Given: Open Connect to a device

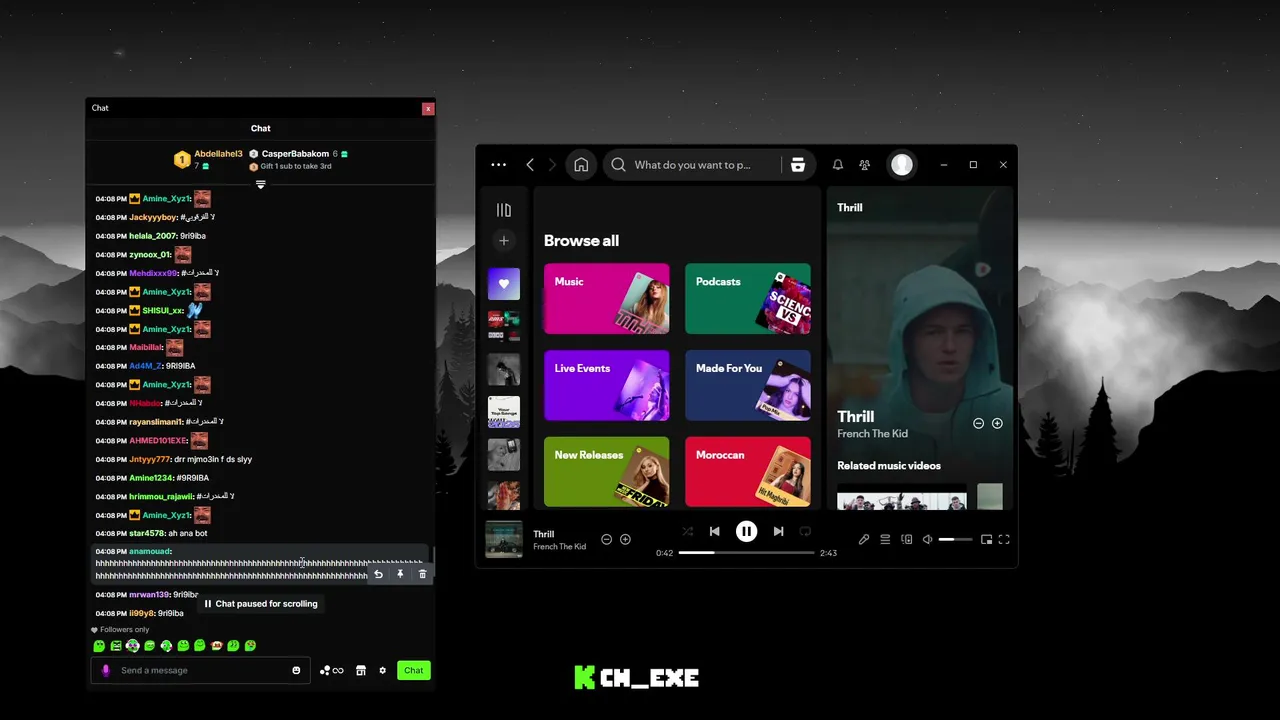Looking at the screenshot, I should (x=907, y=540).
